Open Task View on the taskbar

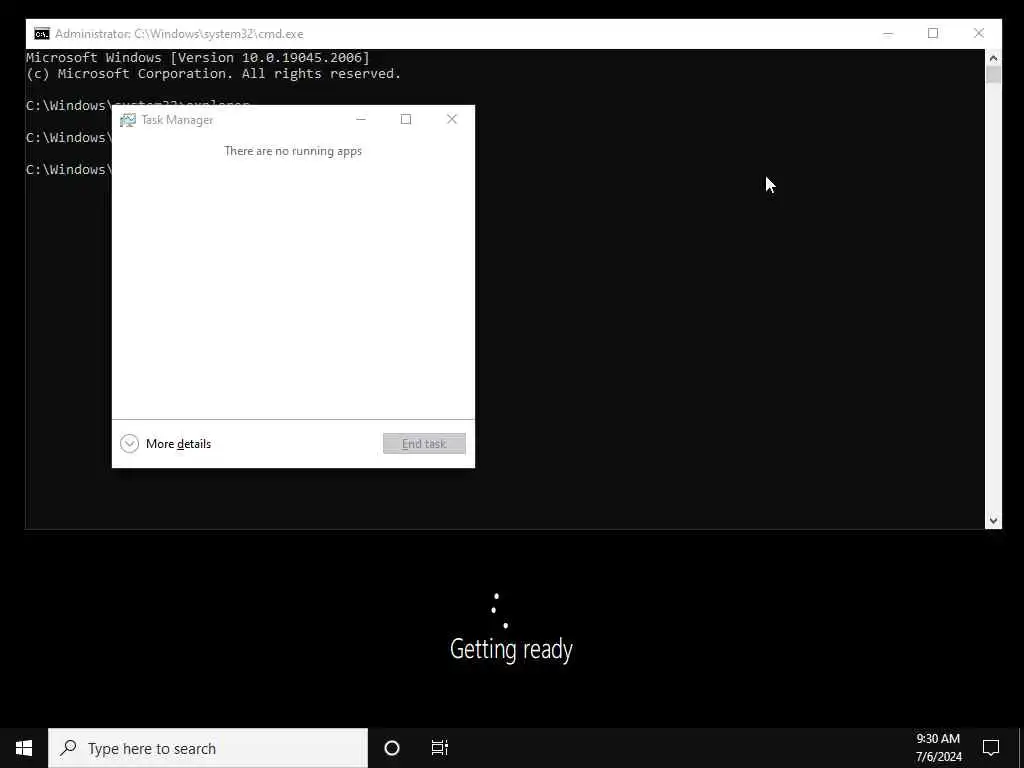[440, 748]
